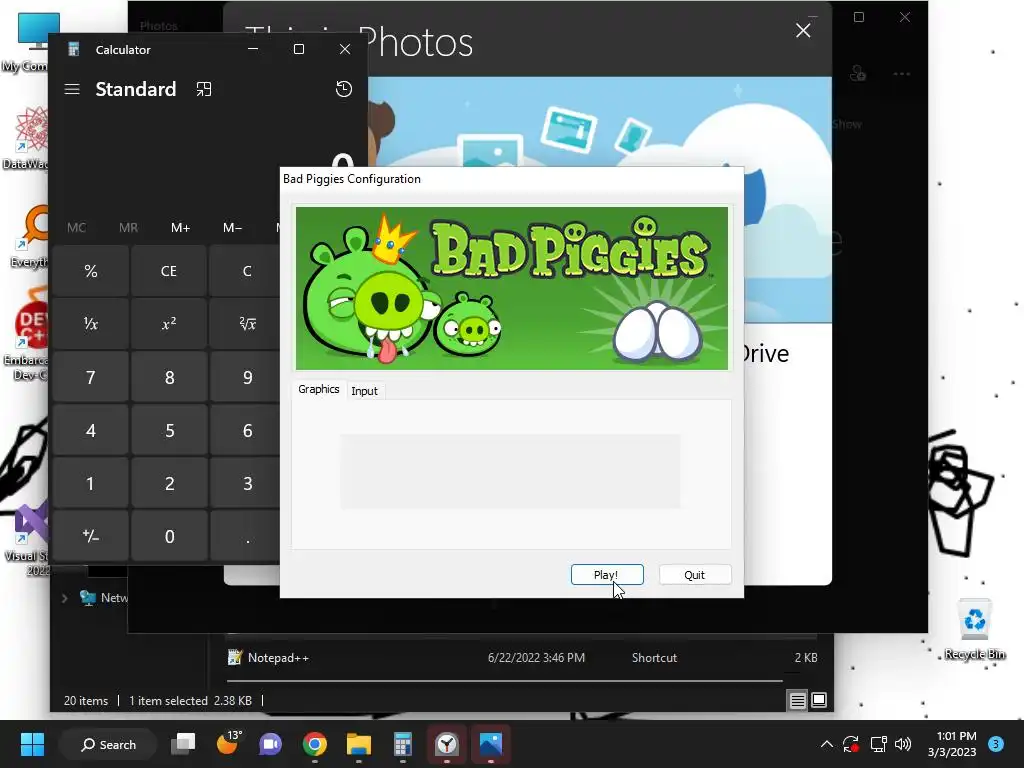The image size is (1024, 768).
Task: Click the sync status tray icon
Action: tap(851, 744)
